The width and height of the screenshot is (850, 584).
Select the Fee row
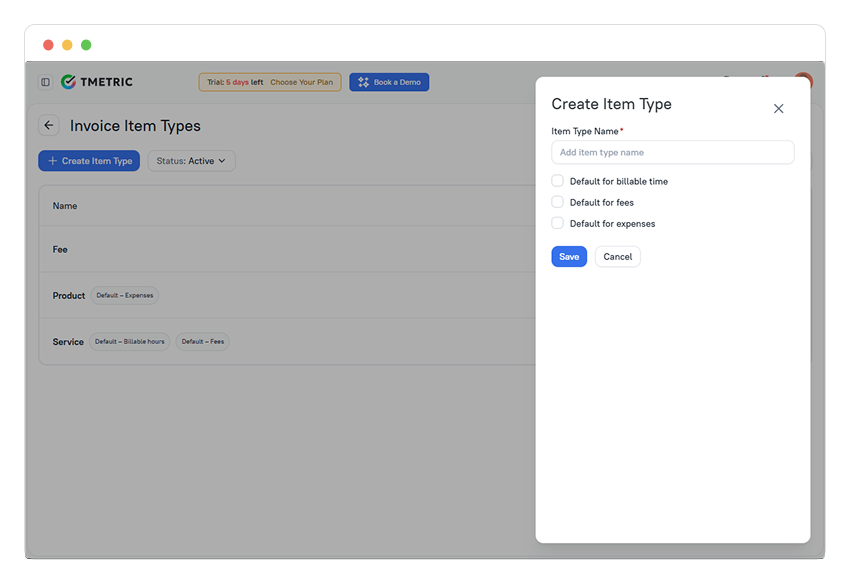pos(287,249)
